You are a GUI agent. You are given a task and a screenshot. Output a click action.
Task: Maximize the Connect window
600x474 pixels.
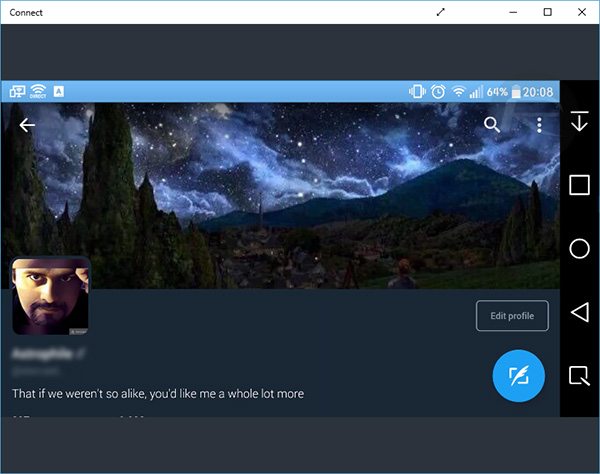click(547, 12)
